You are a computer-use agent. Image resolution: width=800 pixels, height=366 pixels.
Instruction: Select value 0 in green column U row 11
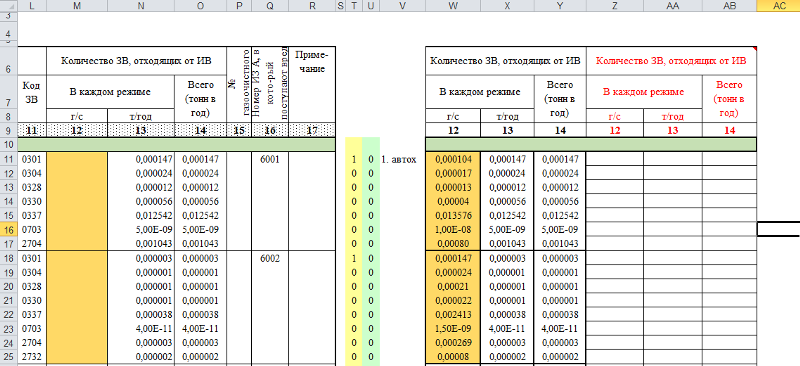(371, 159)
